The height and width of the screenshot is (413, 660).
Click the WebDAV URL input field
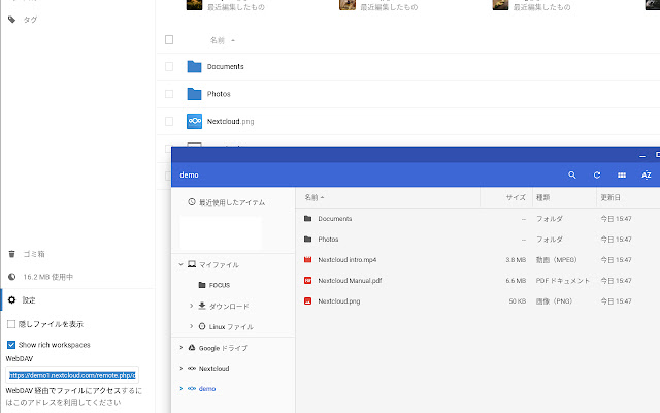tap(71, 375)
